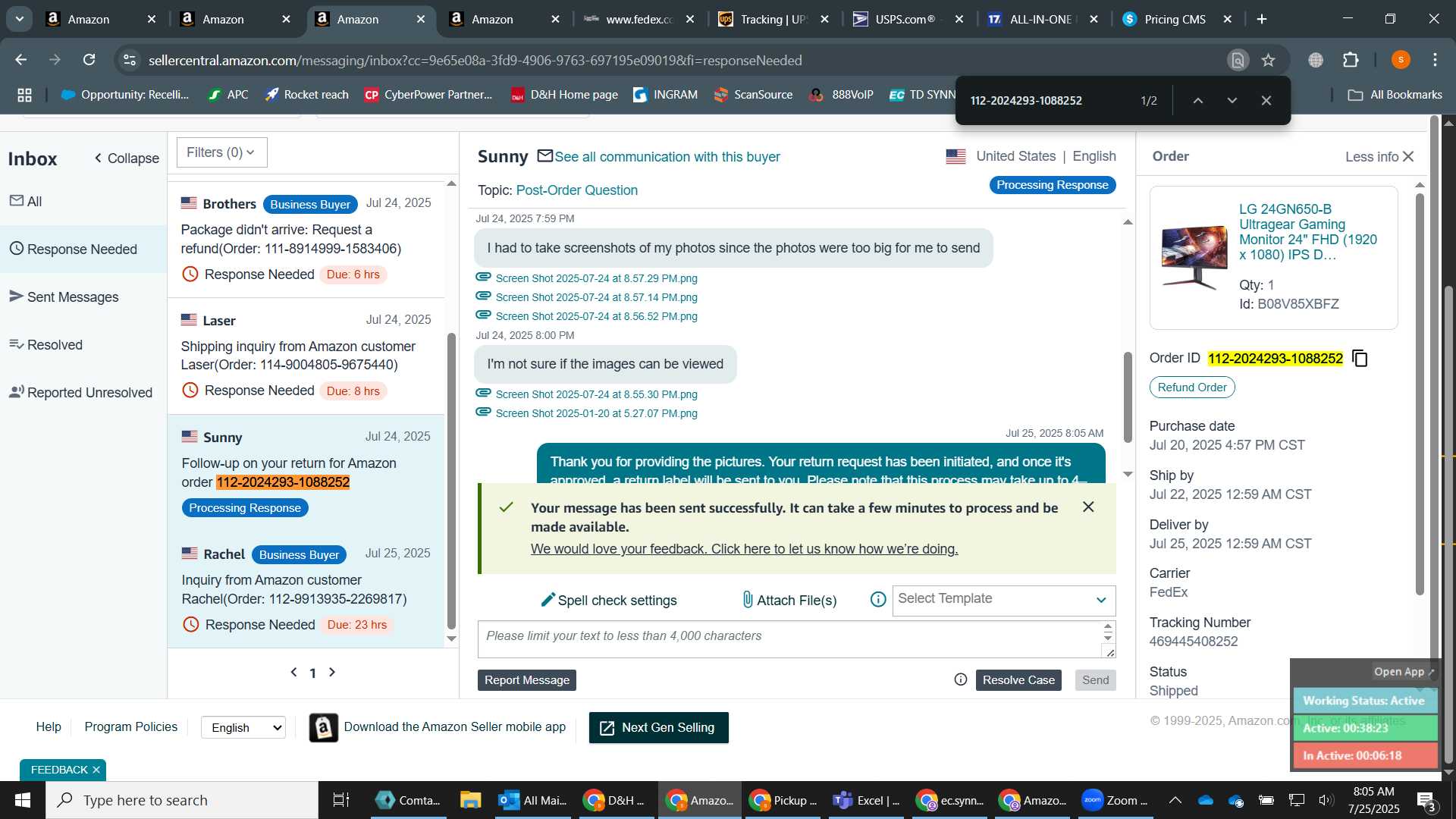Click the LG monitor product thumbnail
The width and height of the screenshot is (1456, 819).
pos(1194,256)
